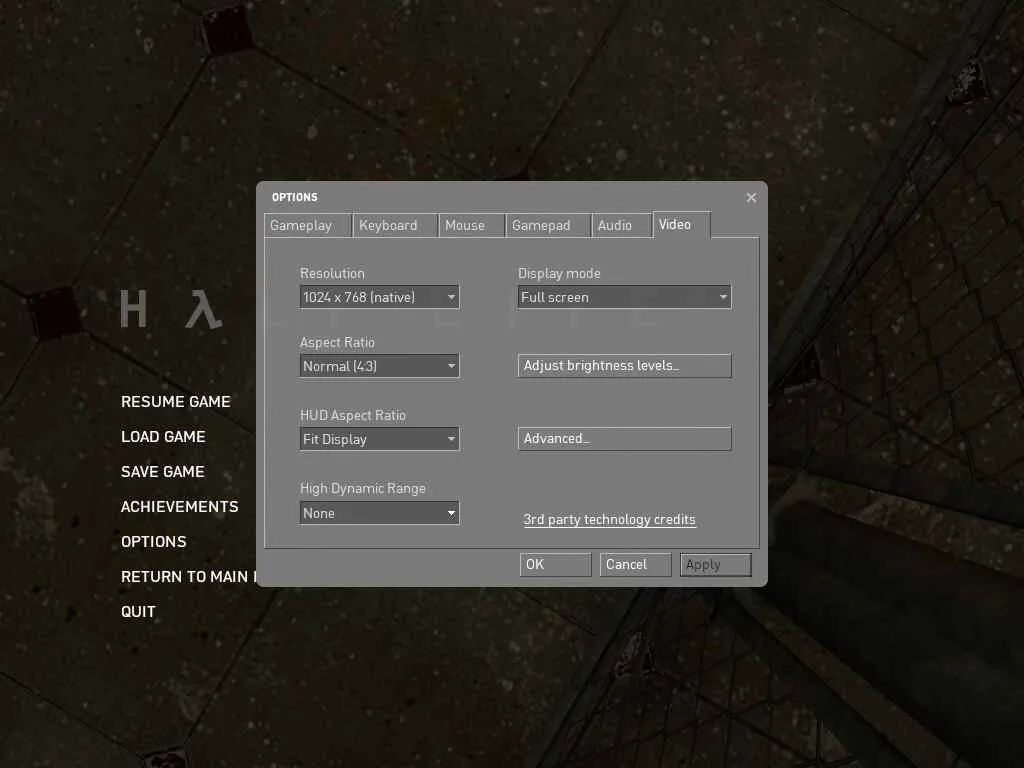
Task: Switch to the Gameplay tab
Action: 308,225
